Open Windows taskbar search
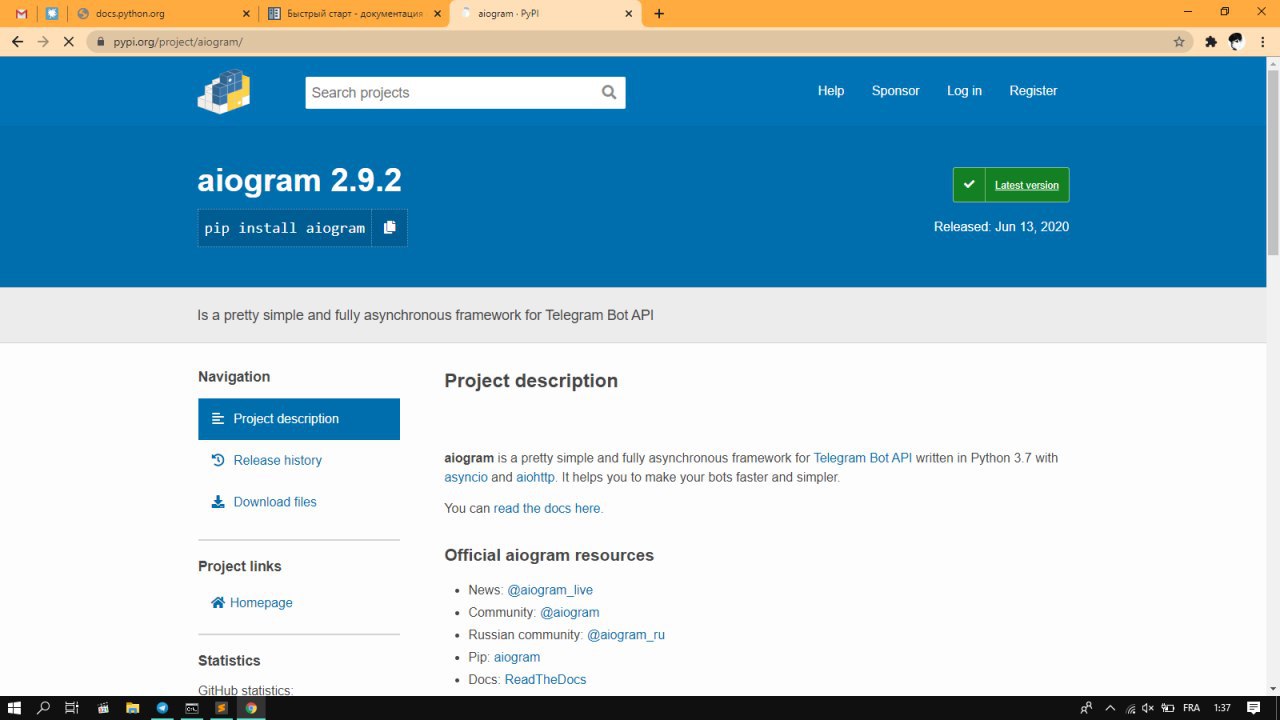1280x720 pixels. [x=43, y=708]
